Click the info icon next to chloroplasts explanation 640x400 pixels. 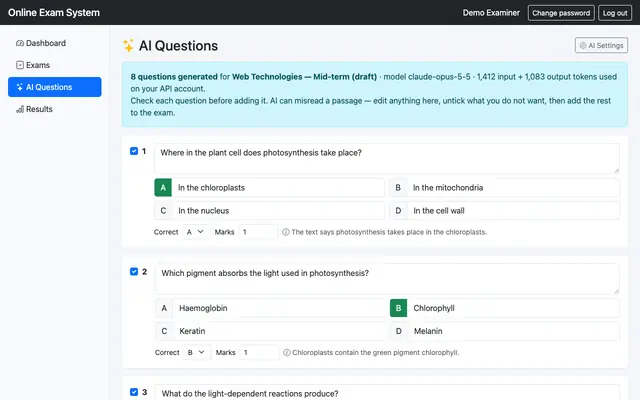(x=286, y=232)
